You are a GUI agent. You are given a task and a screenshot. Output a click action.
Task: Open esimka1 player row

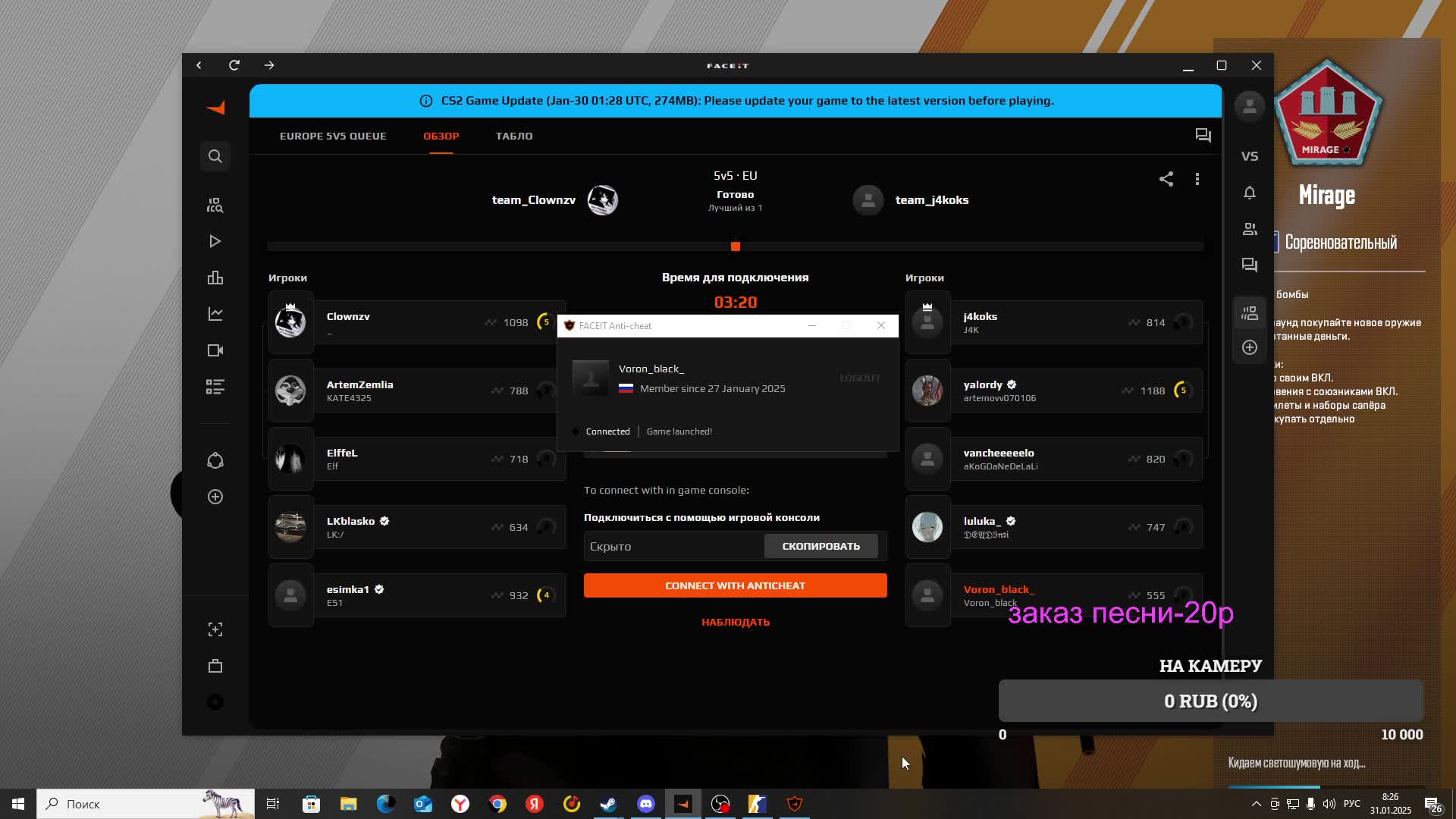(x=417, y=595)
